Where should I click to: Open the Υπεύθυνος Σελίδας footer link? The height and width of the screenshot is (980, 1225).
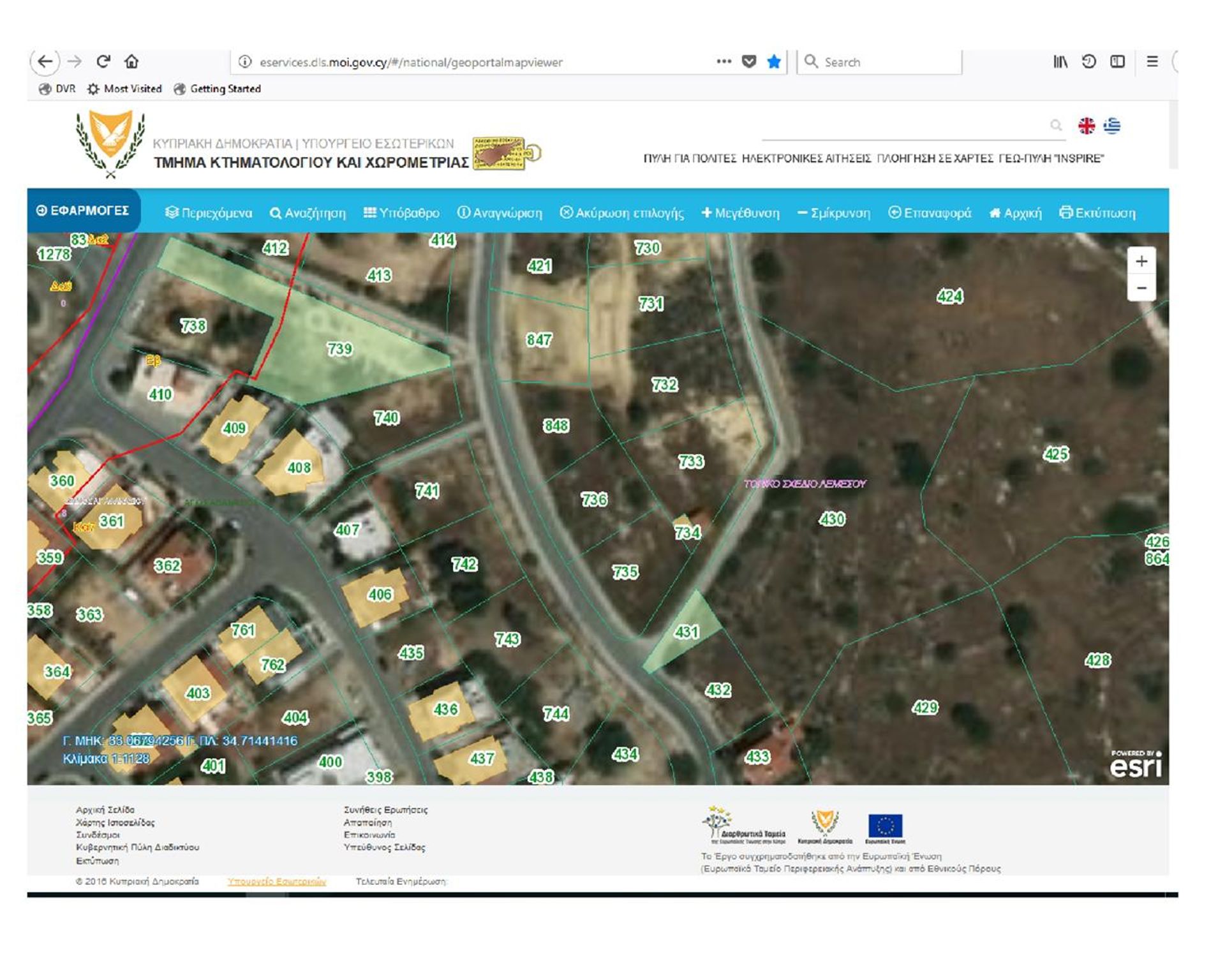click(x=384, y=847)
